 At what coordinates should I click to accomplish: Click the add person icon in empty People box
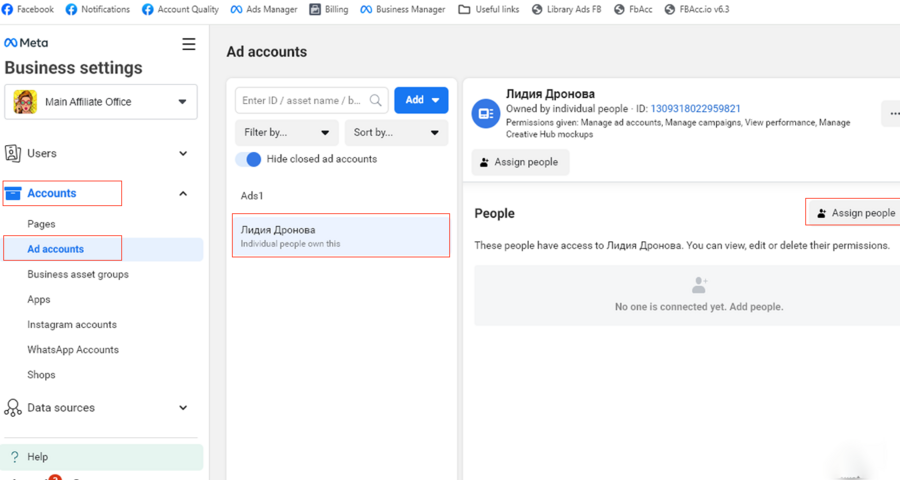[699, 285]
